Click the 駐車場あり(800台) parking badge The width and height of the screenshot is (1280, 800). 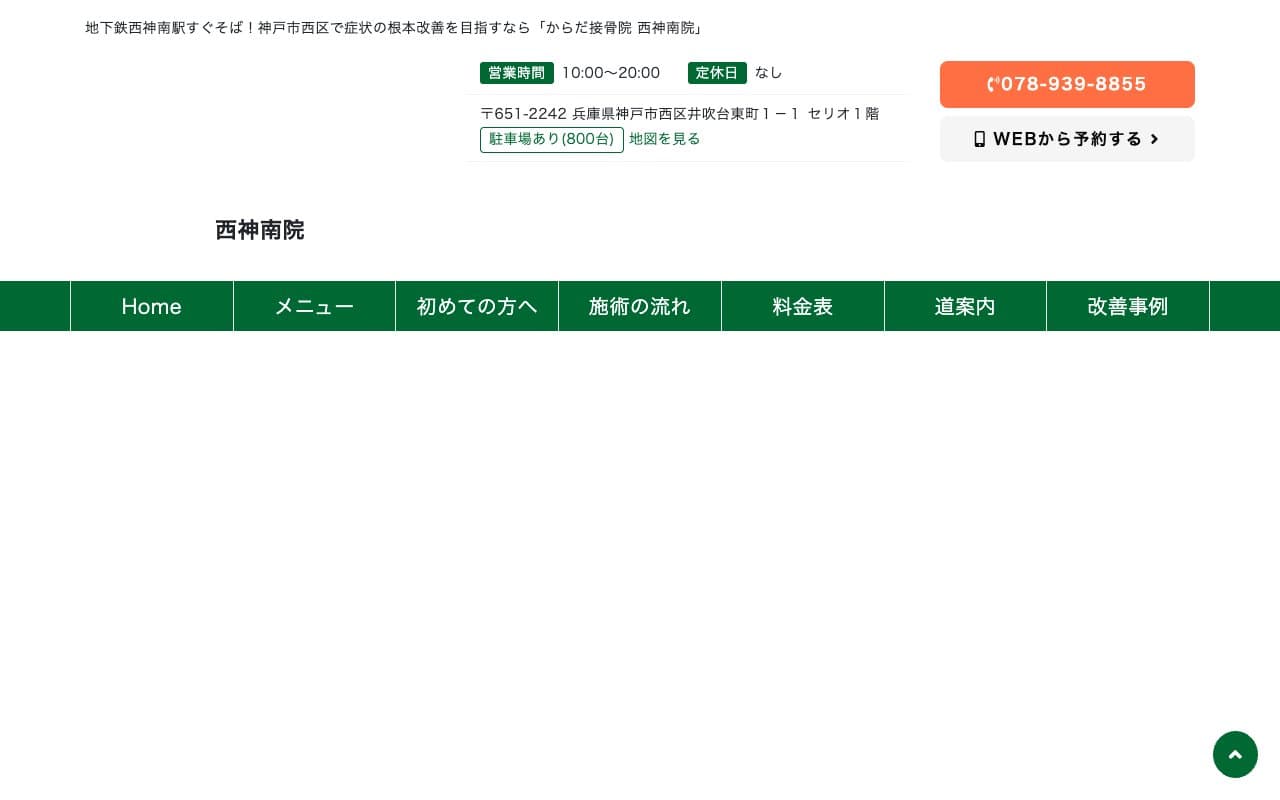[552, 139]
